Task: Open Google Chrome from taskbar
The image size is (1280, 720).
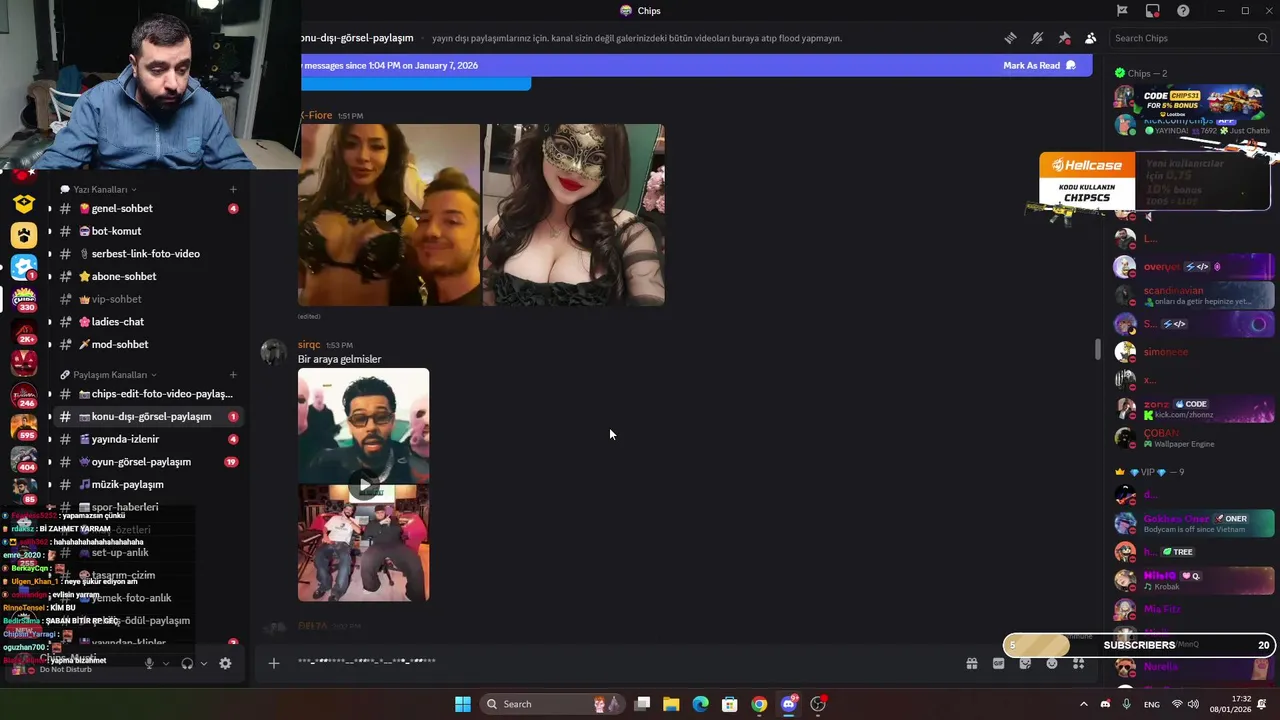Action: point(759,704)
